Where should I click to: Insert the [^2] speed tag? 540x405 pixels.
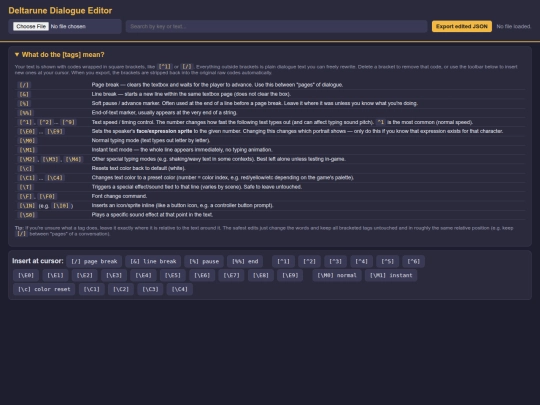tap(309, 261)
